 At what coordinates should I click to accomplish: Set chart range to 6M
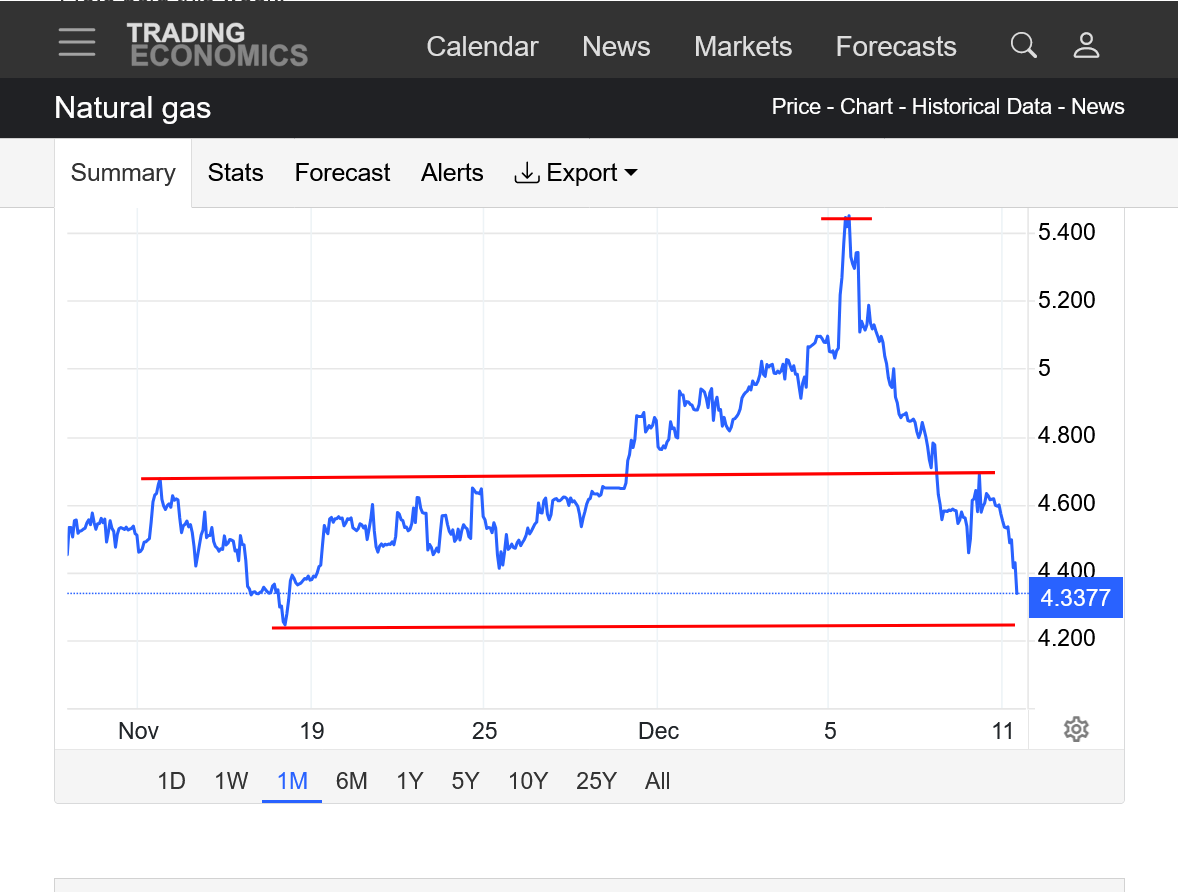tap(351, 781)
